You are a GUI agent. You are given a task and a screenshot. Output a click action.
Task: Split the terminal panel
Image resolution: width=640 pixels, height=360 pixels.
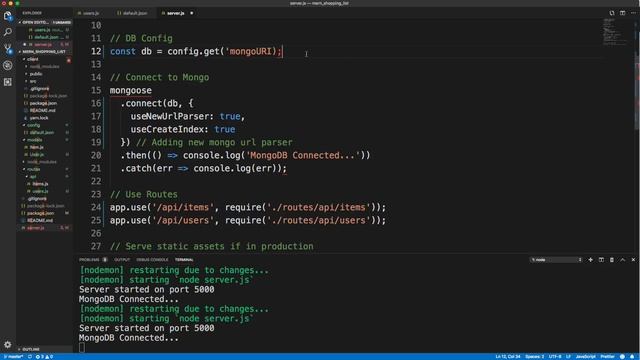point(601,260)
